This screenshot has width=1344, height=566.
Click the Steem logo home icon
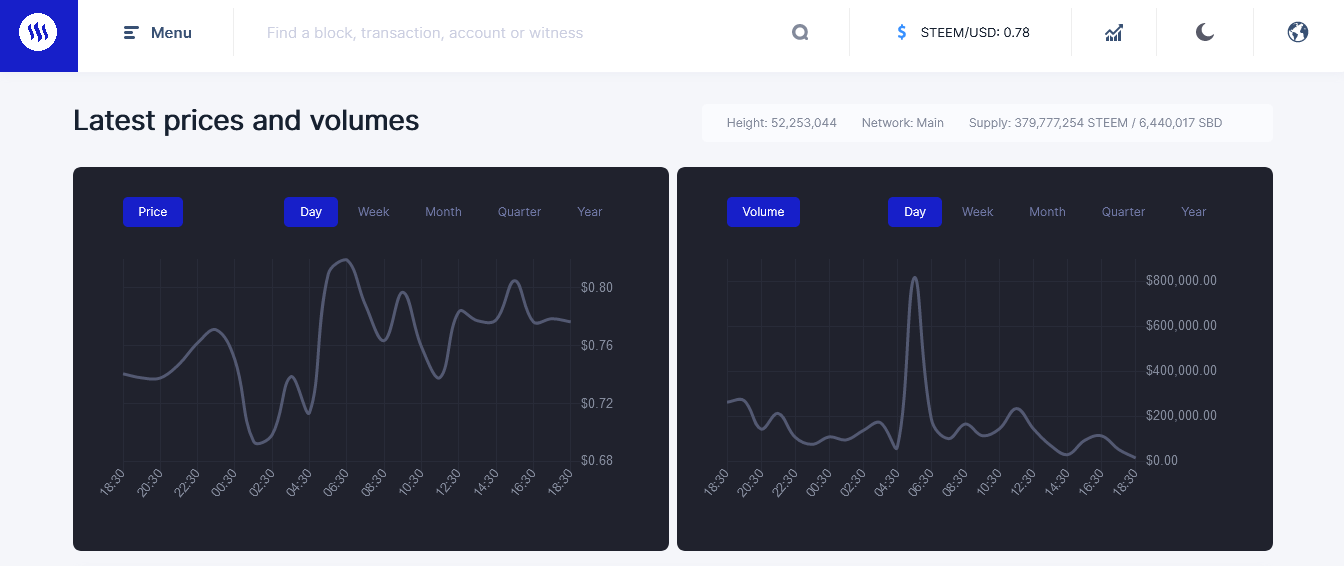tap(38, 33)
